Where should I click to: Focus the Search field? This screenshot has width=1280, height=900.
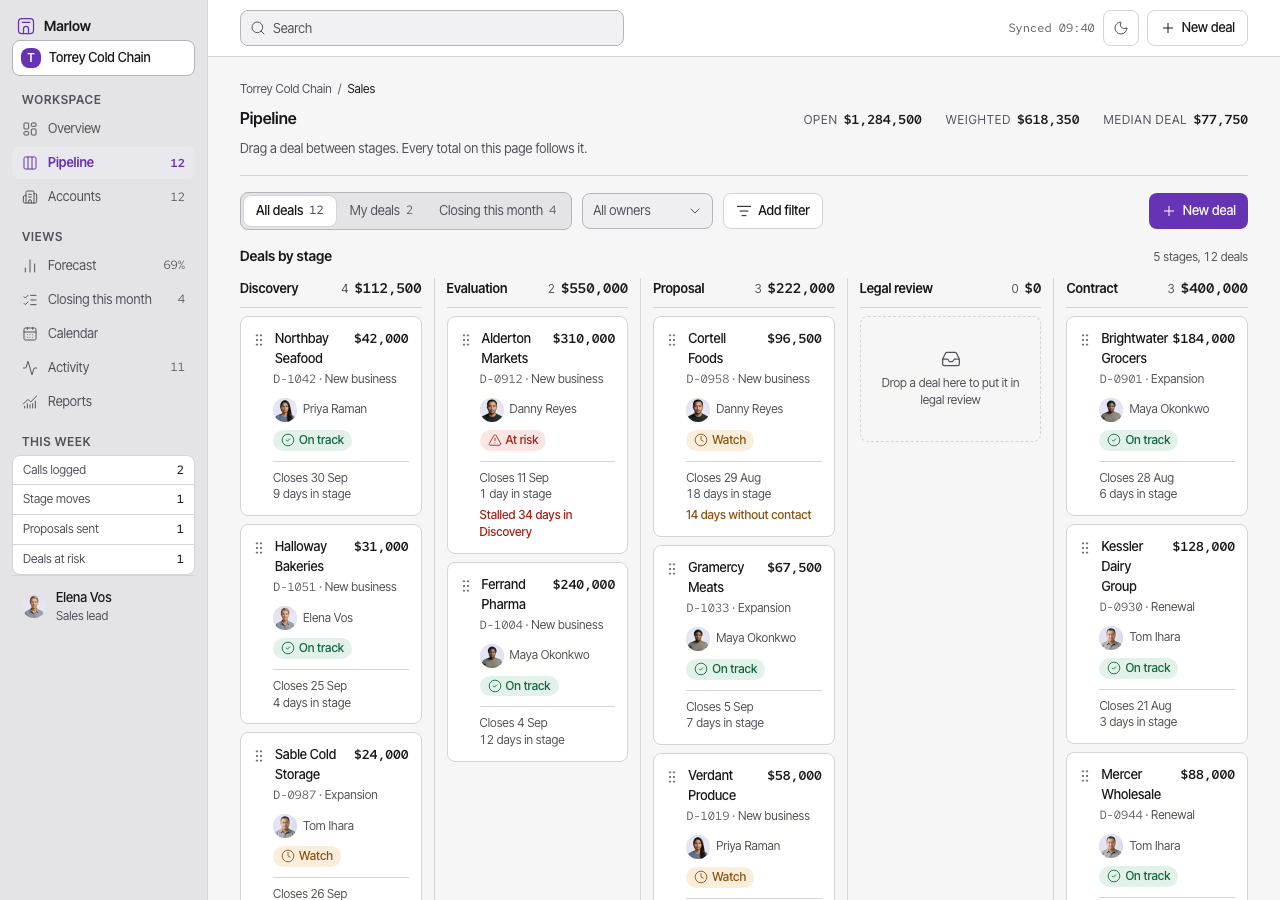click(x=432, y=28)
